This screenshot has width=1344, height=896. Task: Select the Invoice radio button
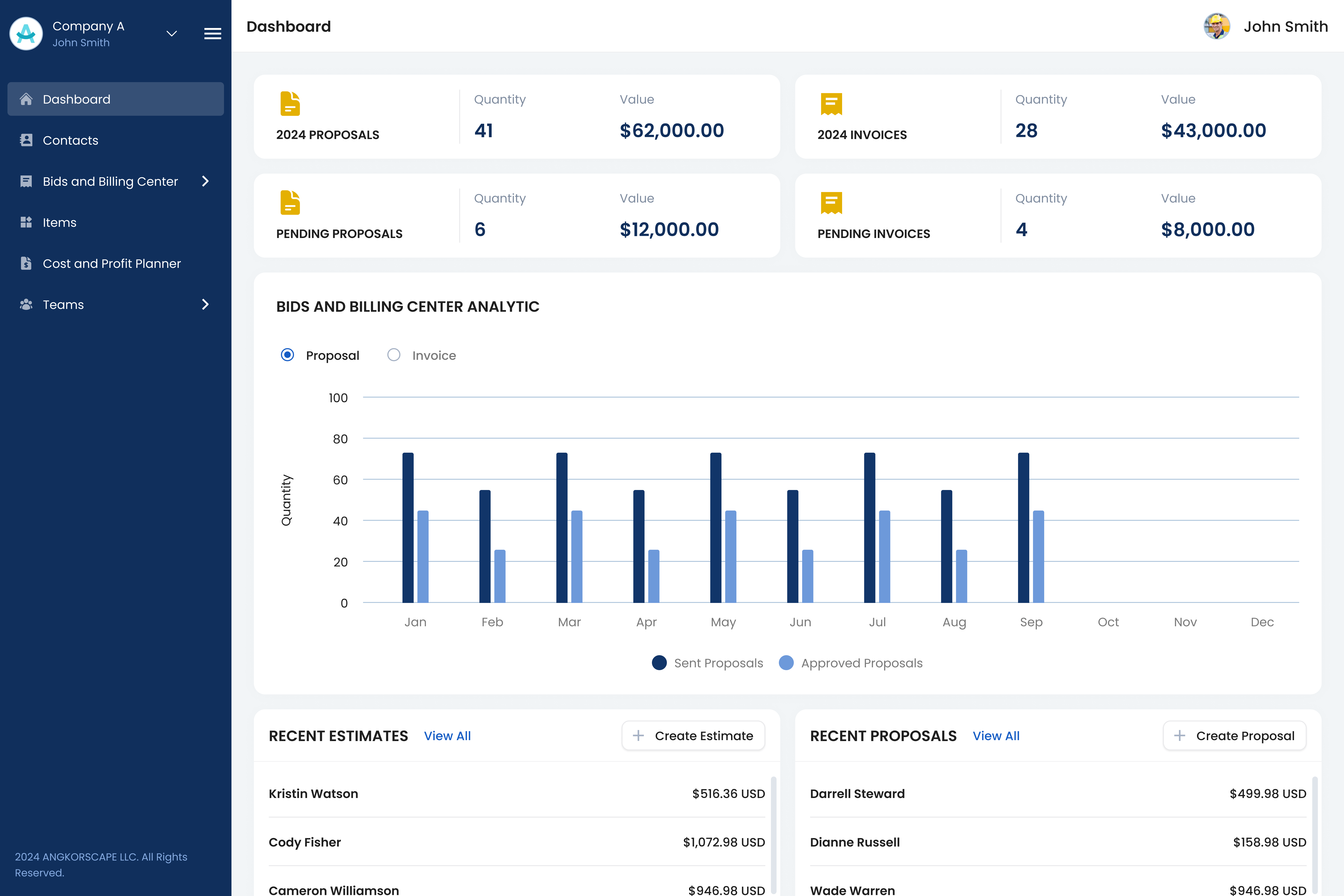[x=394, y=355]
